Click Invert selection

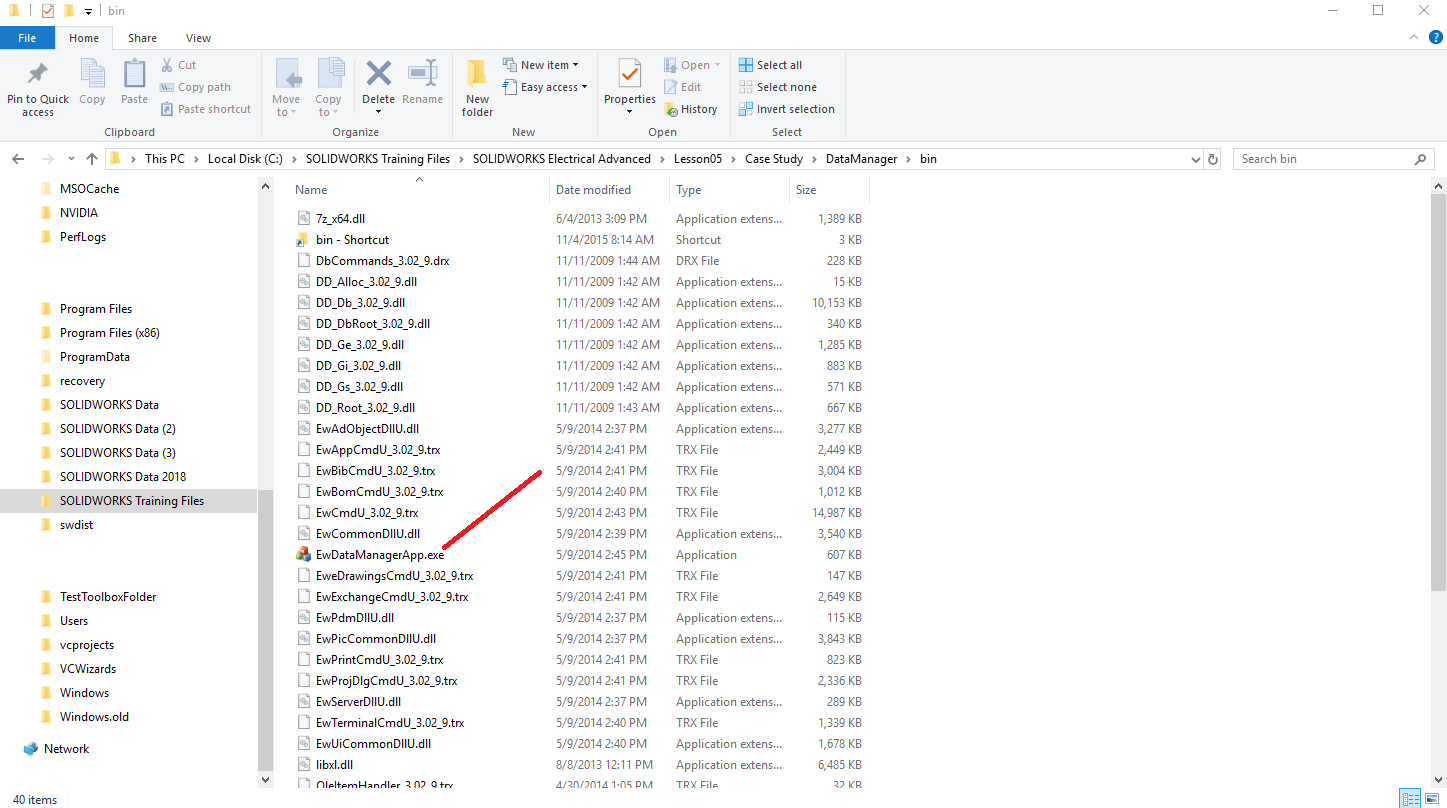[x=786, y=109]
